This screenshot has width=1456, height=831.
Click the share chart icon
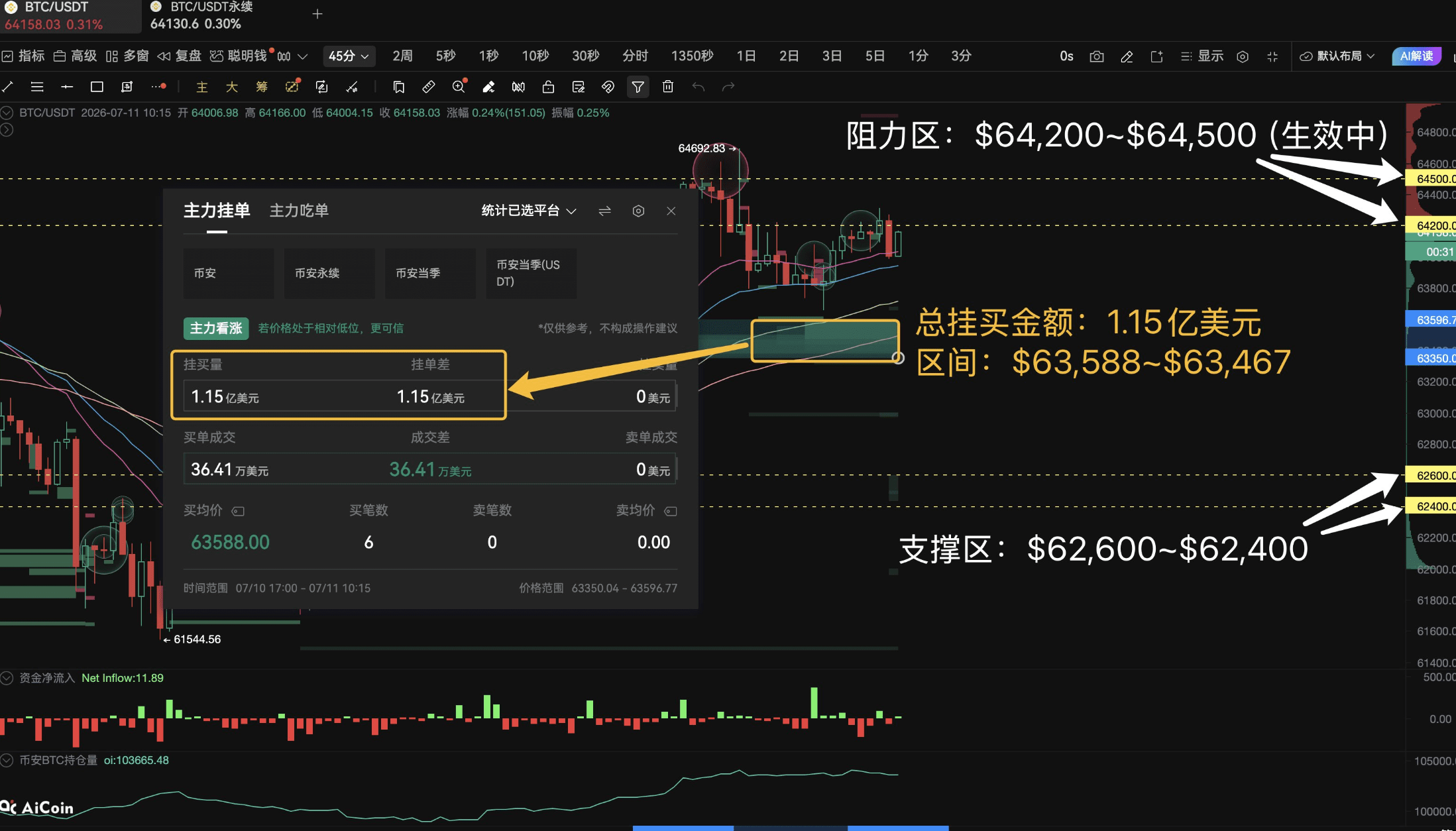tap(1156, 56)
